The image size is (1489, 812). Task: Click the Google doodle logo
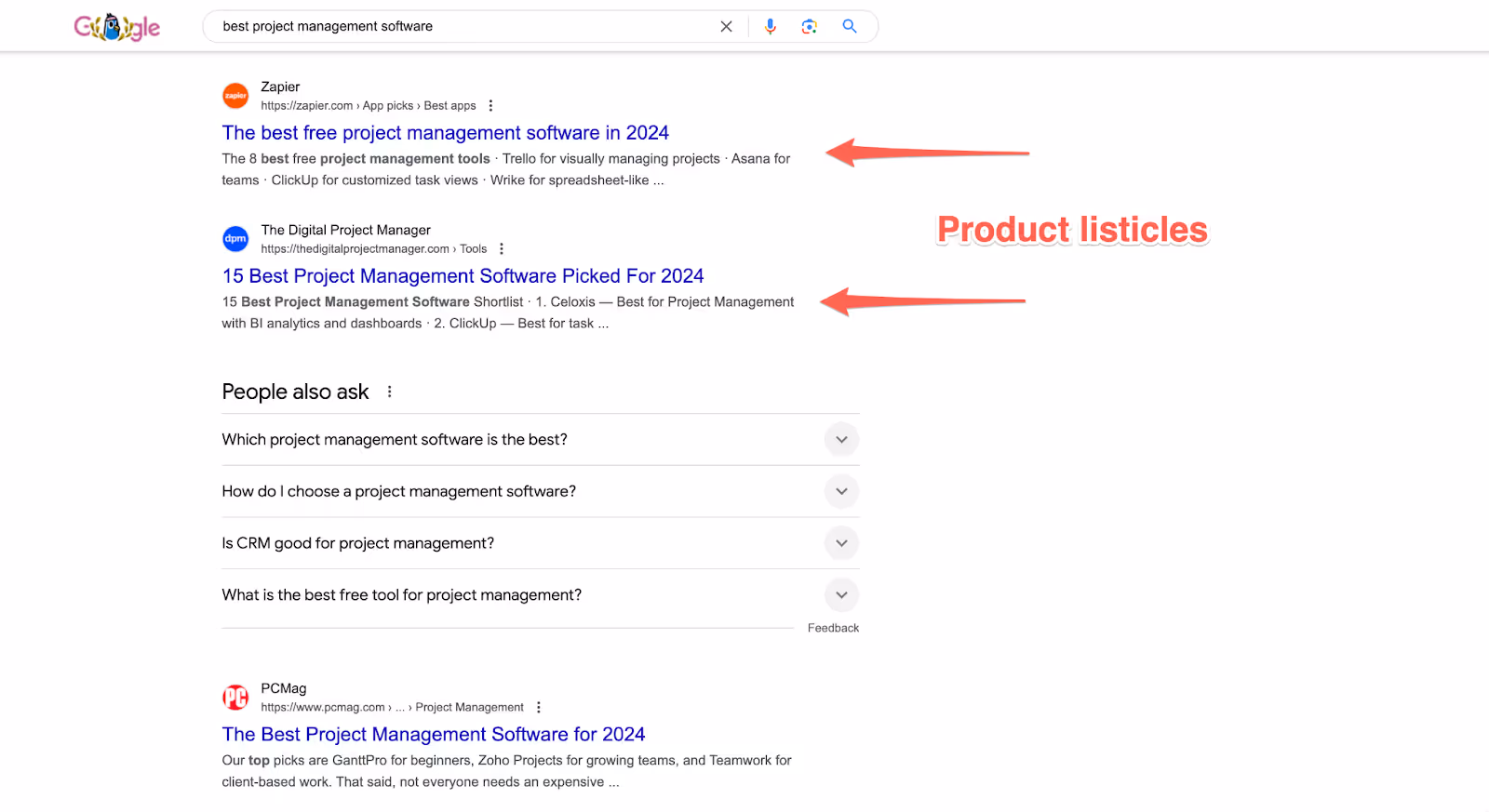(117, 27)
